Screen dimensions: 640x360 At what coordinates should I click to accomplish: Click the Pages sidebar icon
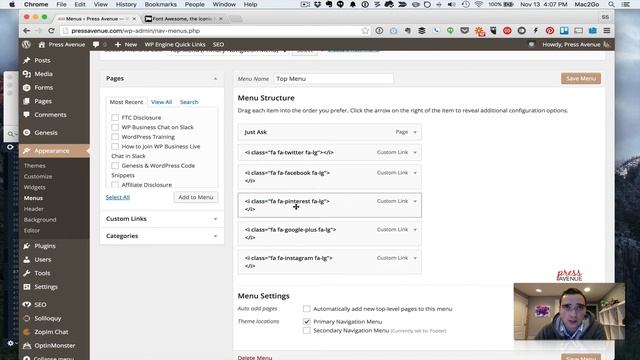tap(27, 101)
